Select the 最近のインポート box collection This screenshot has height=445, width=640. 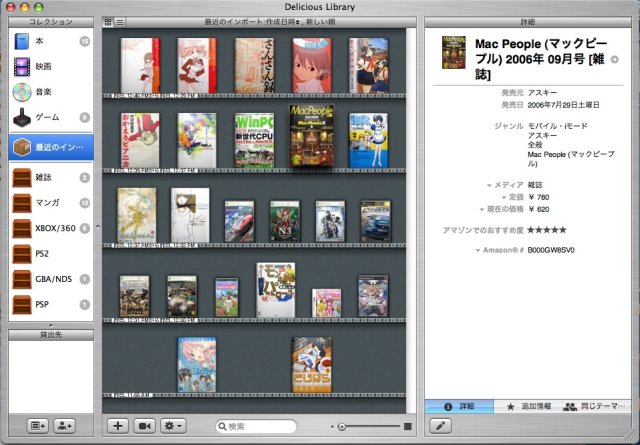51,147
